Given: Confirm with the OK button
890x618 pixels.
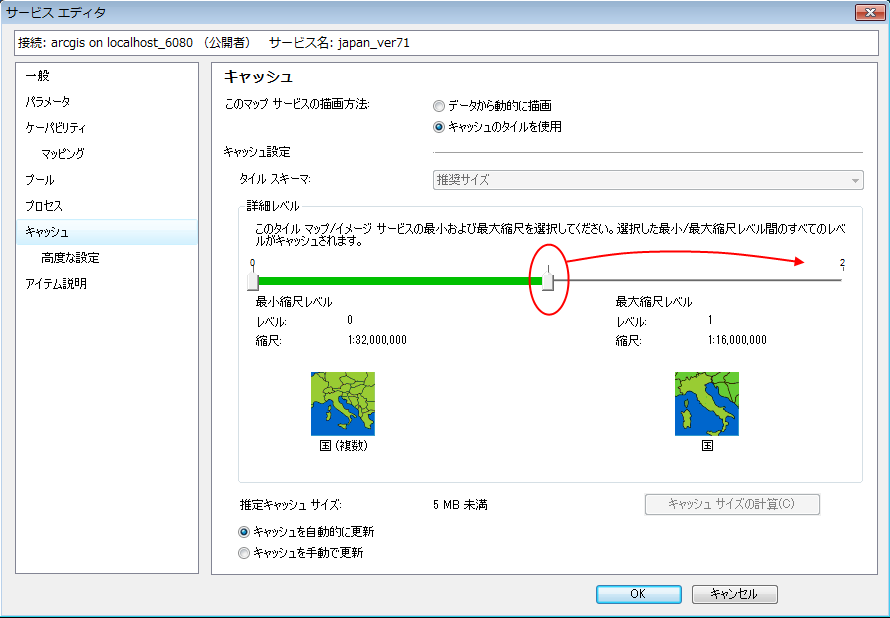Looking at the screenshot, I should (x=639, y=594).
